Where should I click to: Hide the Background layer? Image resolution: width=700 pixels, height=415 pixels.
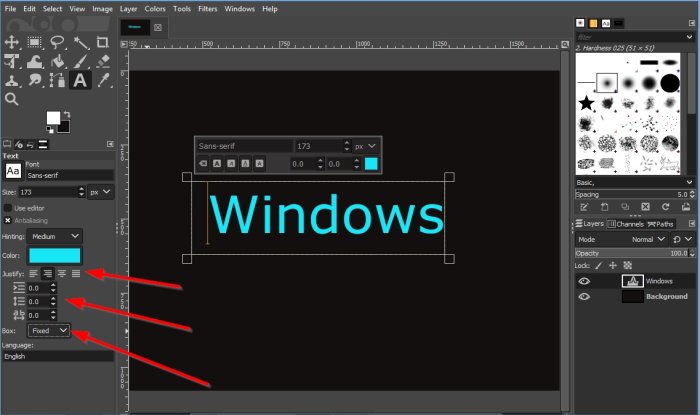584,297
